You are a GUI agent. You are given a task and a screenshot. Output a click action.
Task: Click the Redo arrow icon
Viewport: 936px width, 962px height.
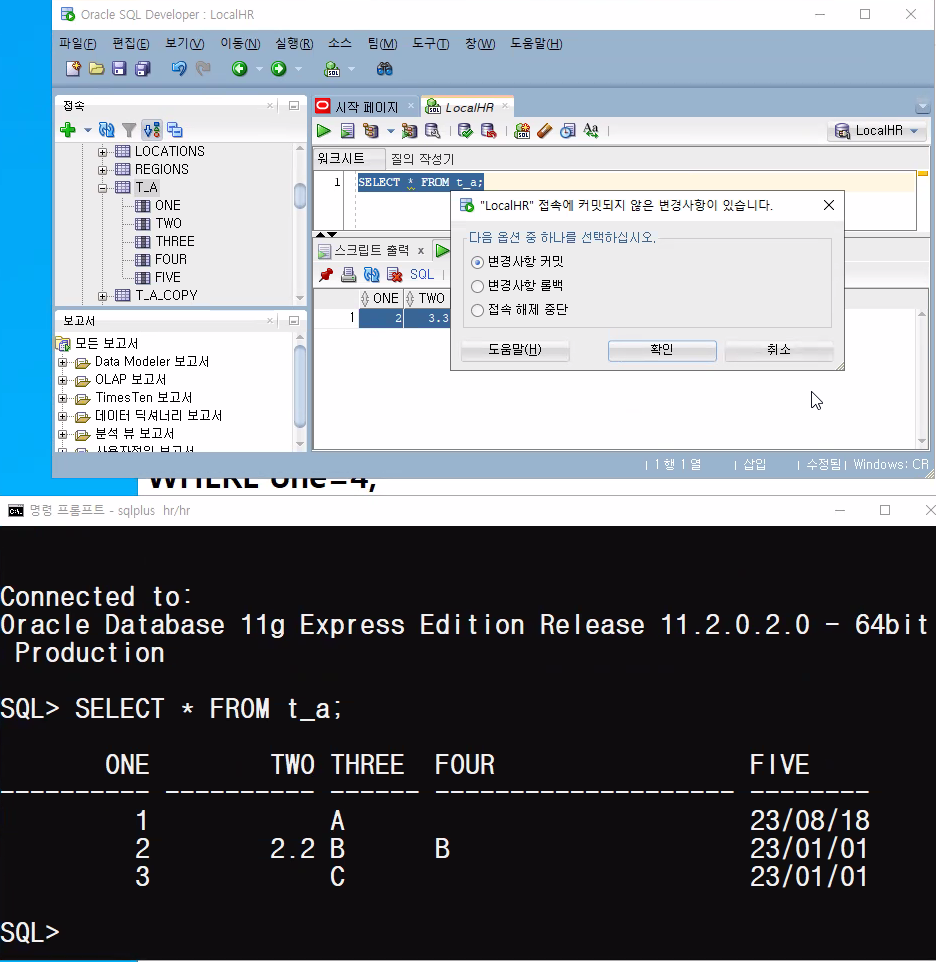[x=203, y=69]
